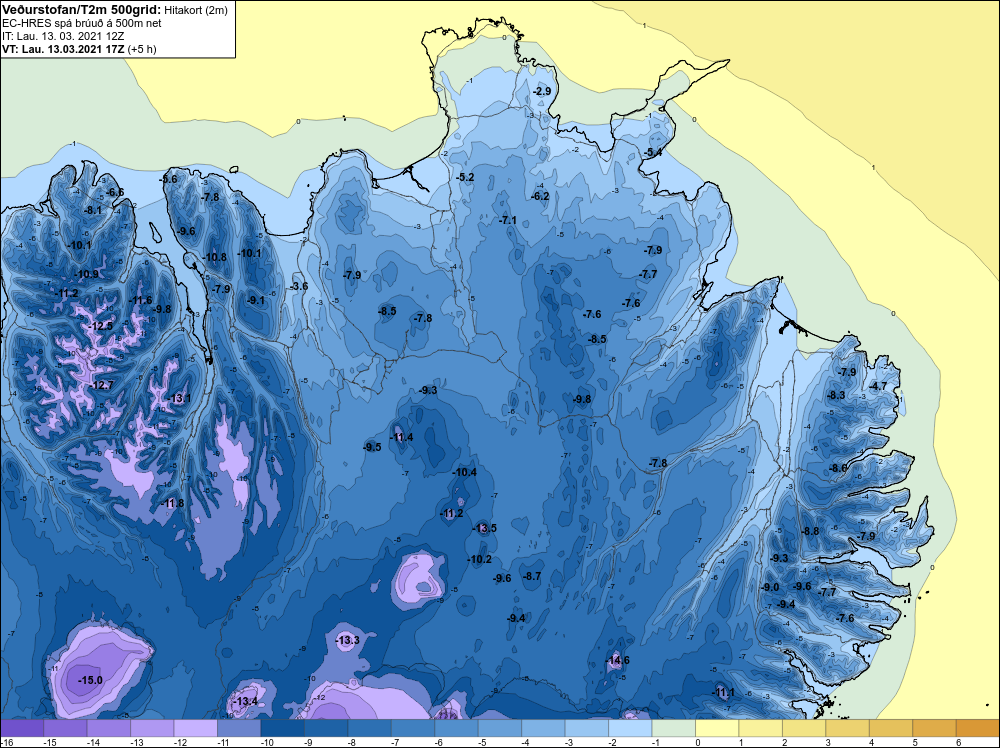This screenshot has height=748, width=1000.
Task: Select the -10.8 temperature label
Action: coord(214,258)
